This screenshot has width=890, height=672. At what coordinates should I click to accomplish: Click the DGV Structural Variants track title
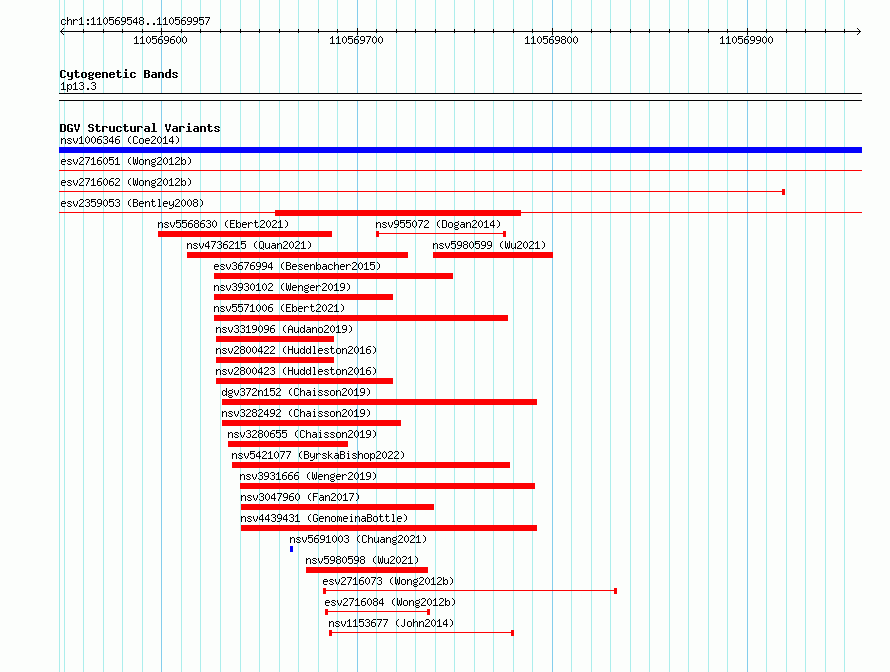(140, 128)
